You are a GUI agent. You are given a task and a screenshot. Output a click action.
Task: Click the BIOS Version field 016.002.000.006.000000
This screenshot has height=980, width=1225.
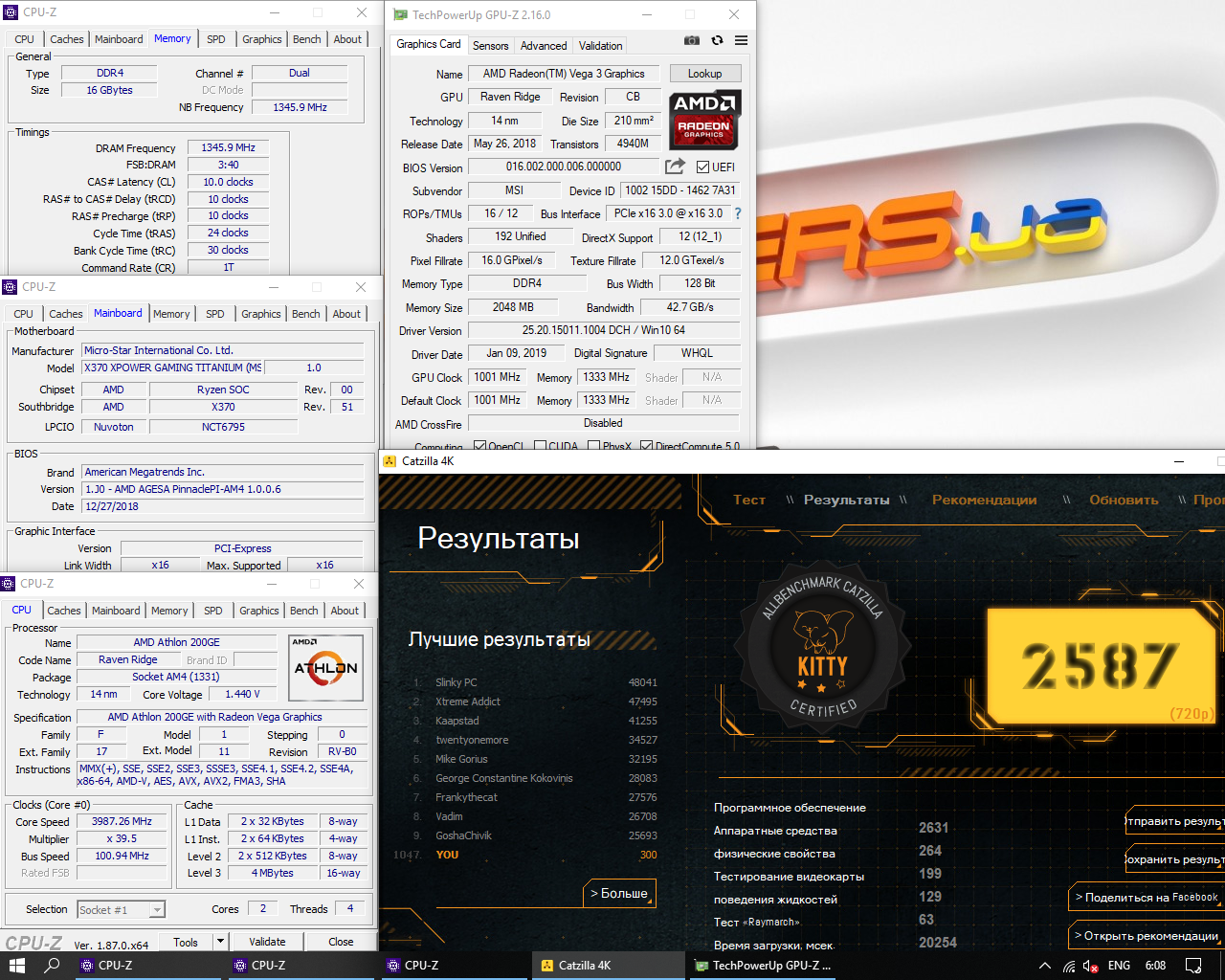click(564, 167)
